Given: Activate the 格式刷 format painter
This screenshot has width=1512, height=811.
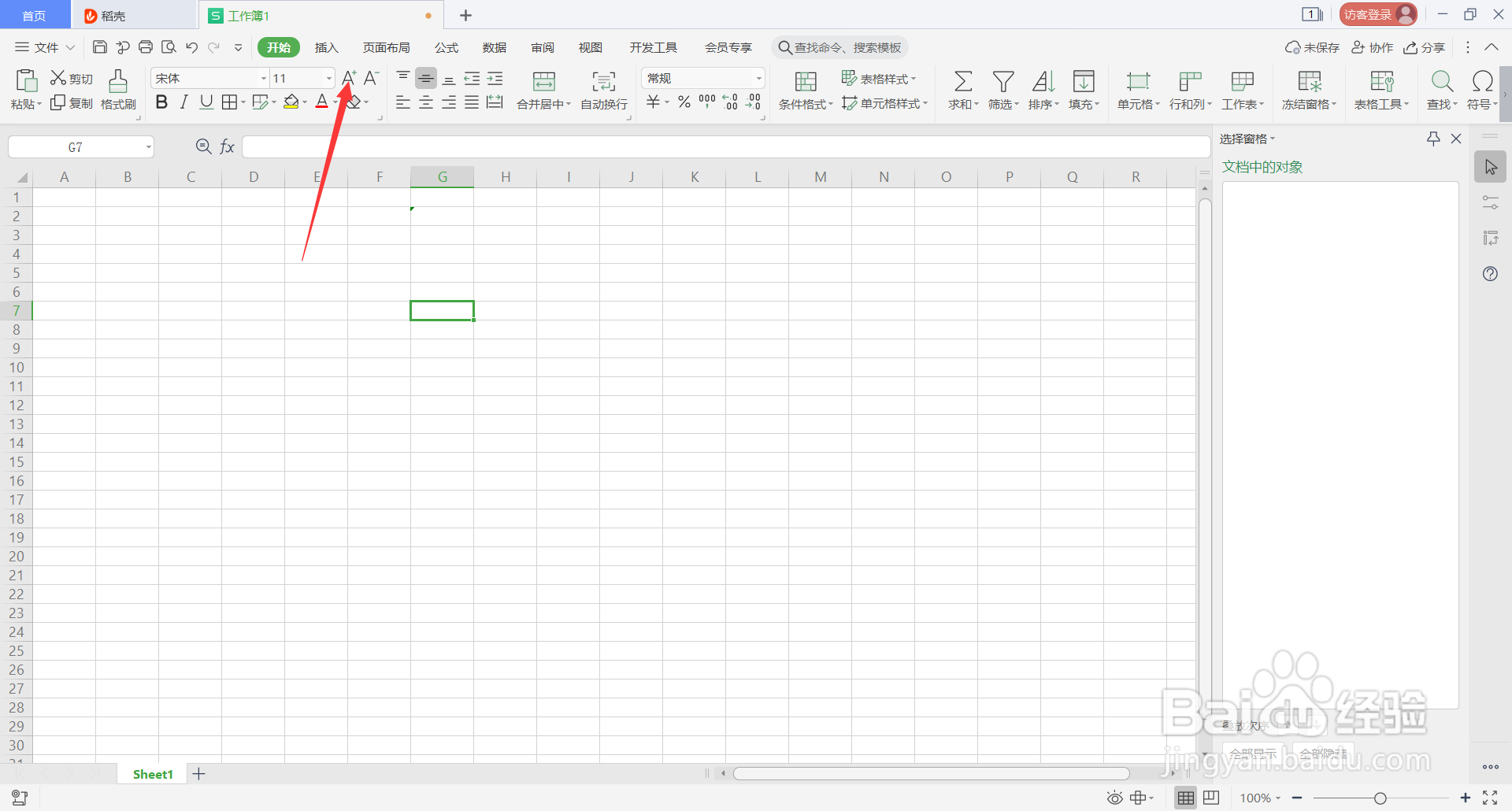Looking at the screenshot, I should (x=118, y=89).
